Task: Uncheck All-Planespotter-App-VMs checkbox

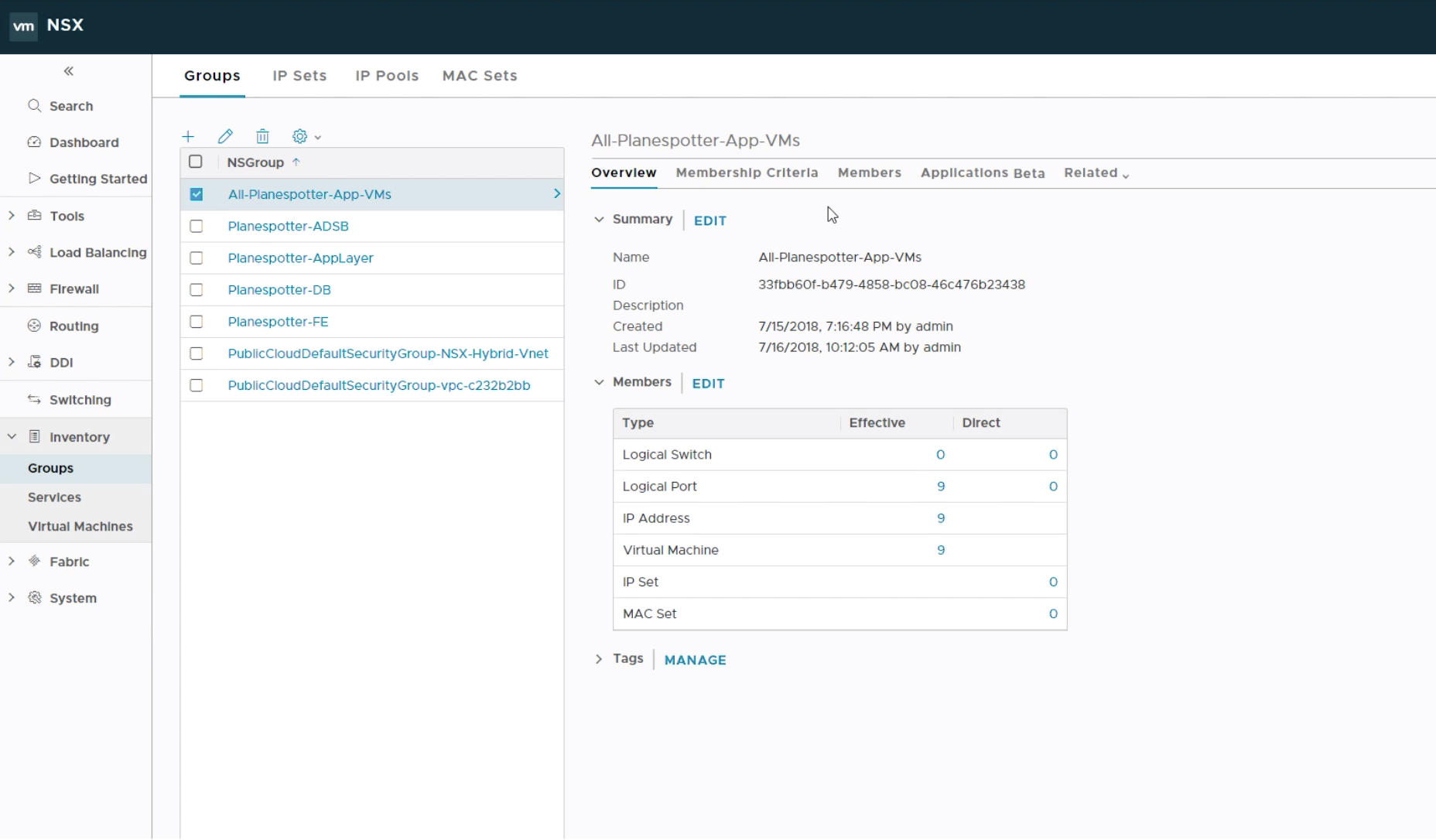Action: coord(197,194)
